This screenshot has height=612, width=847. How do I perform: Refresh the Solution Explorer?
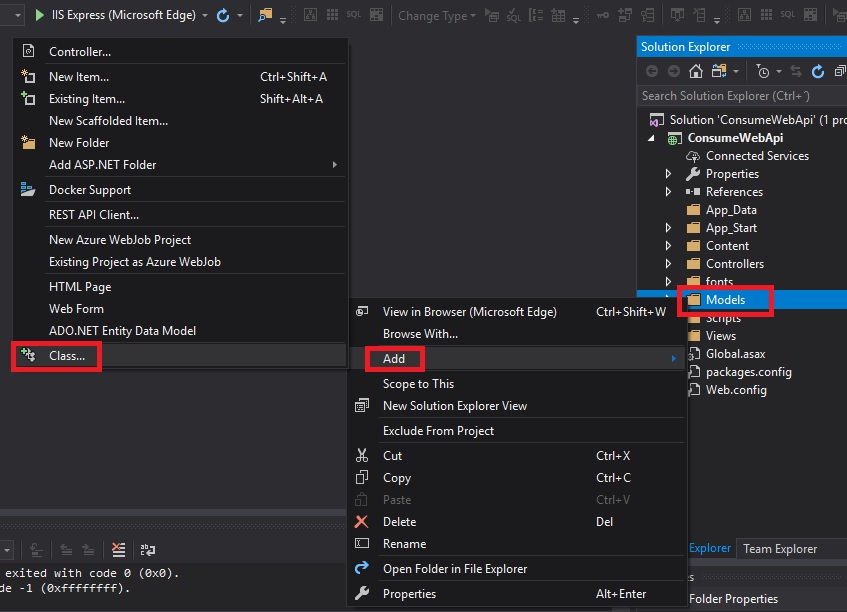click(x=820, y=71)
